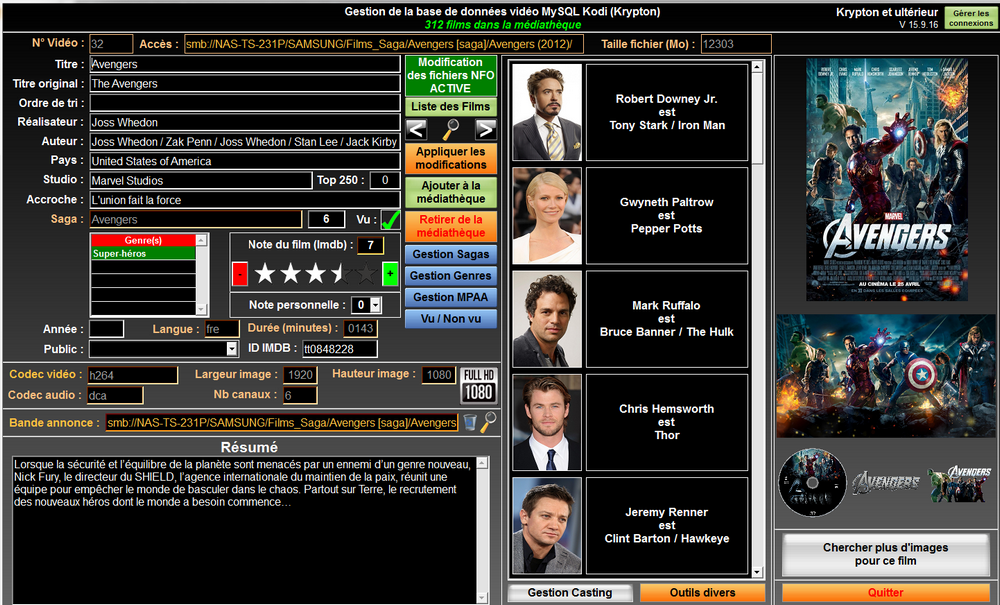Edit the Auteur field

245,142
